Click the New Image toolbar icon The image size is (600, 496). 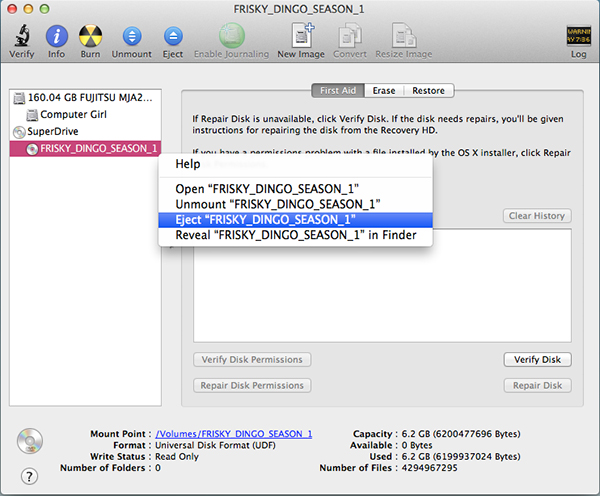pyautogui.click(x=301, y=36)
